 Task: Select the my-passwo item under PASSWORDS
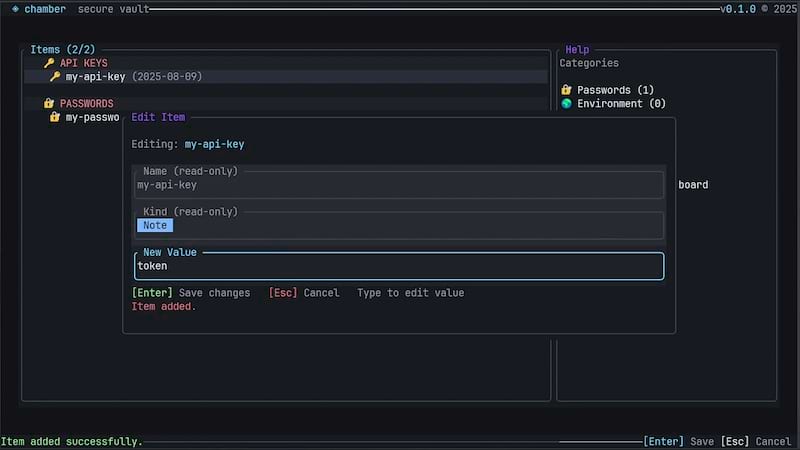pyautogui.click(x=90, y=117)
